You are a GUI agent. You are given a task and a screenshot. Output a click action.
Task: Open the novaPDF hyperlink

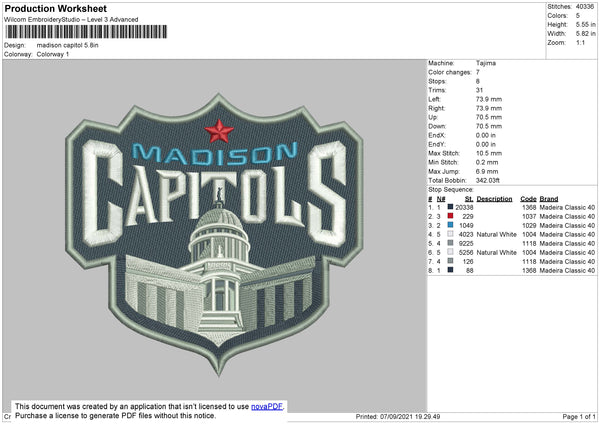click(267, 407)
